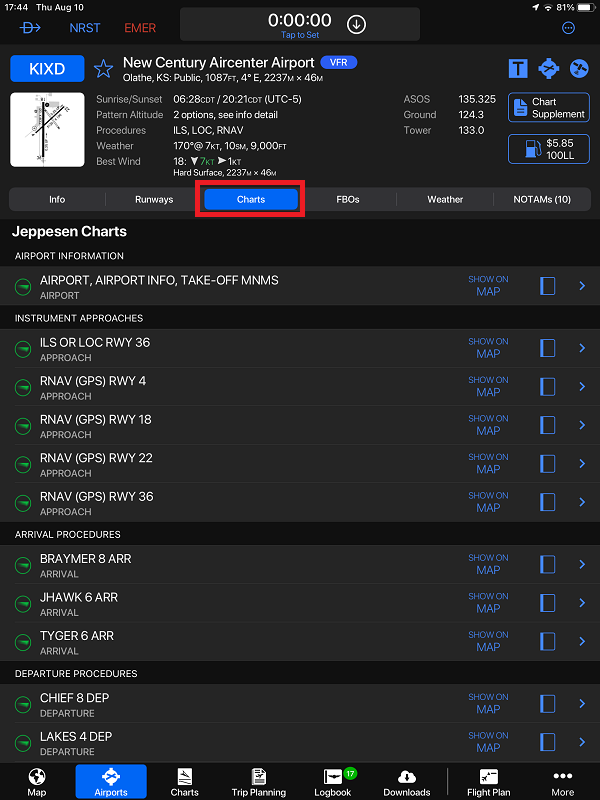
Task: Show BRAYMER 8 ARR on map
Action: (x=488, y=564)
